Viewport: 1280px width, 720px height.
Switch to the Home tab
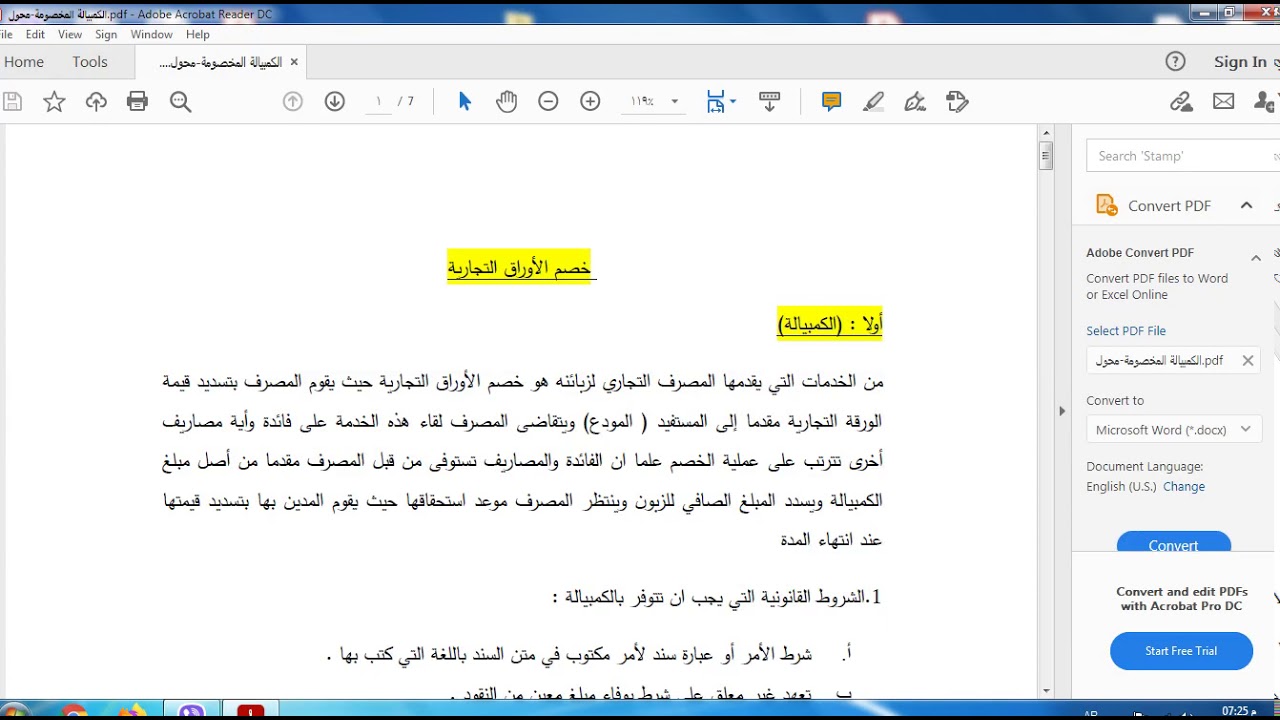tap(24, 62)
